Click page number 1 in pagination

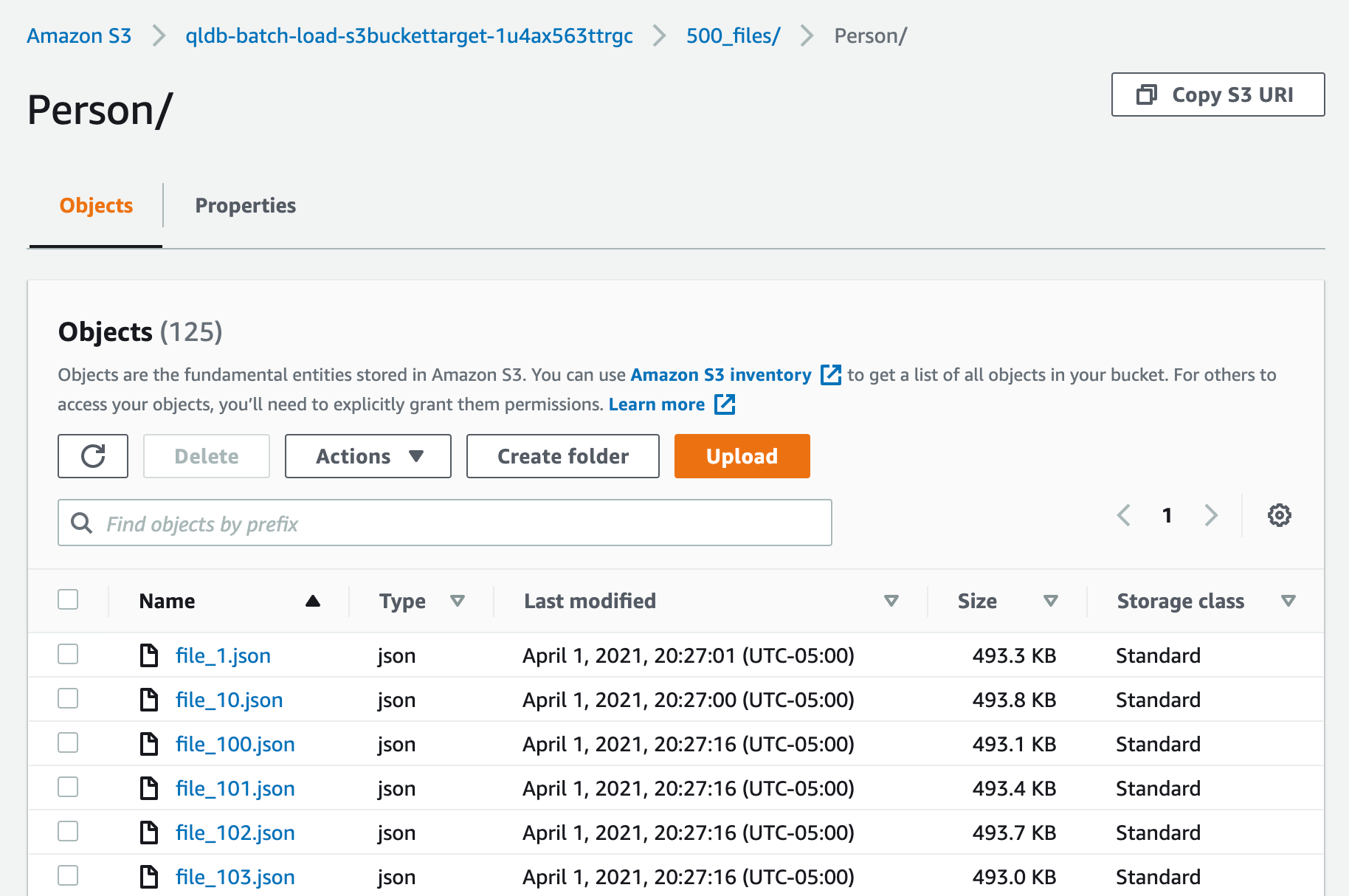click(1167, 515)
